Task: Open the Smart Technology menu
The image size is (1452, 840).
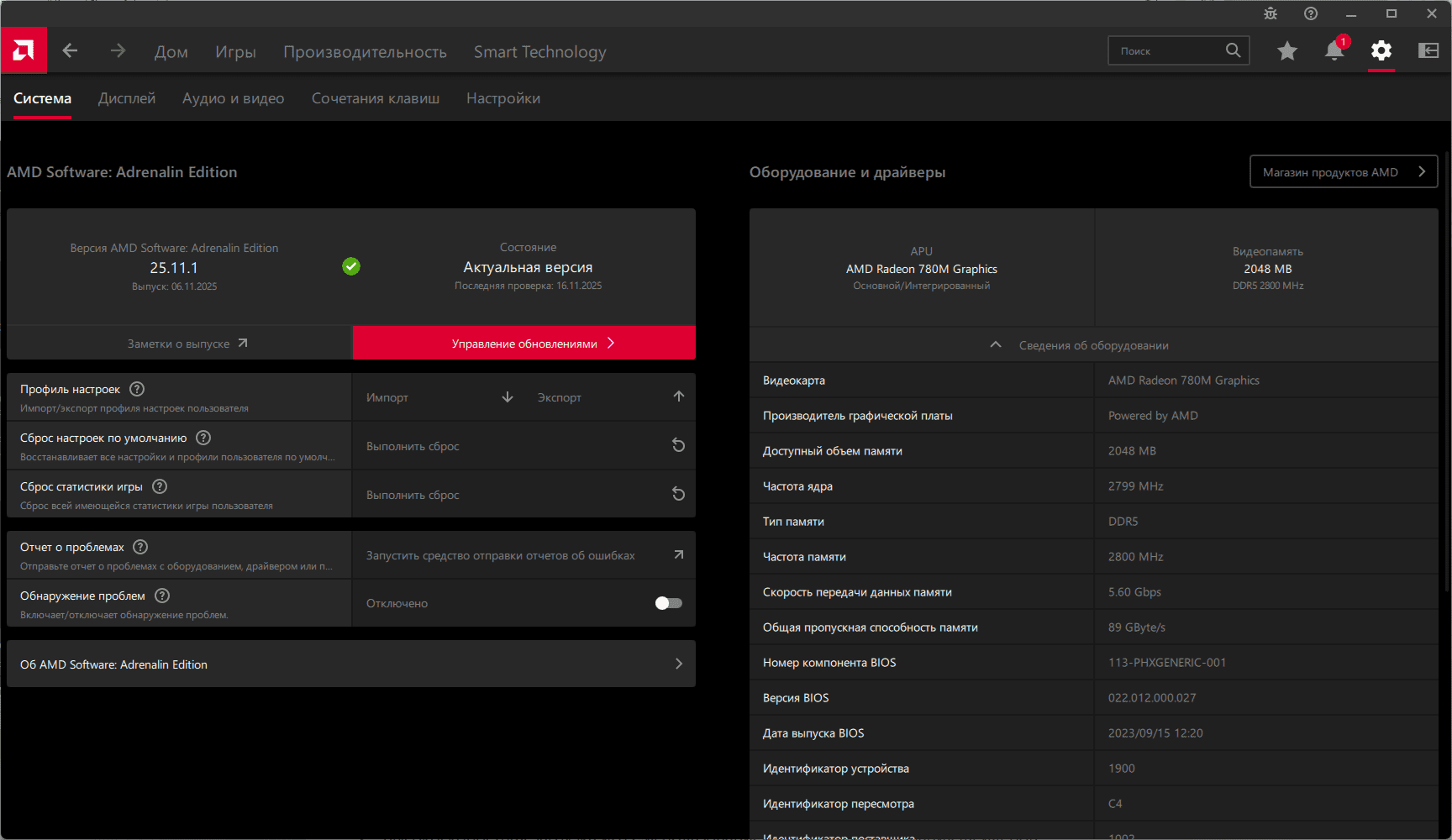Action: pyautogui.click(x=540, y=51)
